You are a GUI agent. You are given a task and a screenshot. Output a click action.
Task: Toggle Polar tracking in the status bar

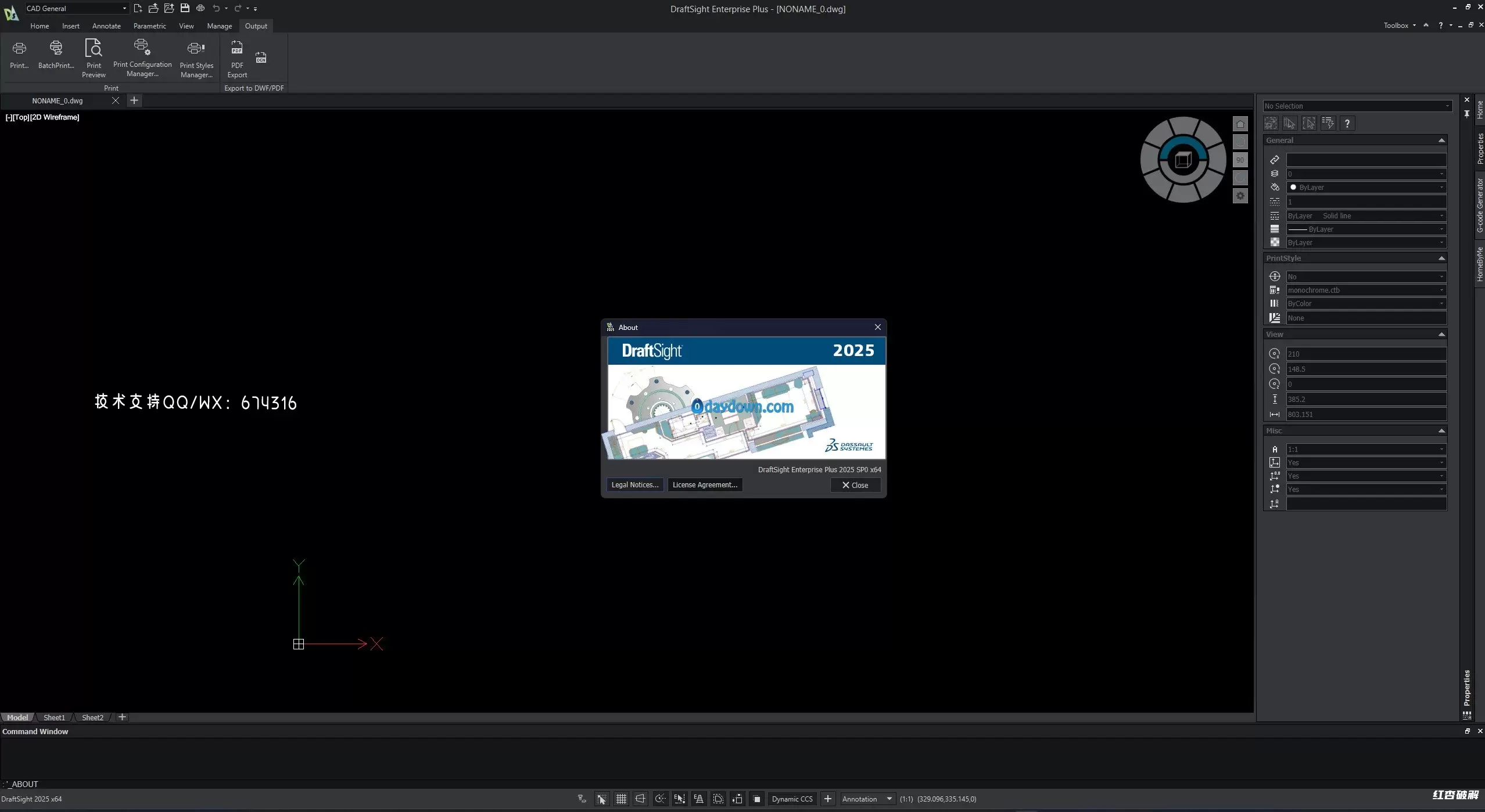[660, 799]
